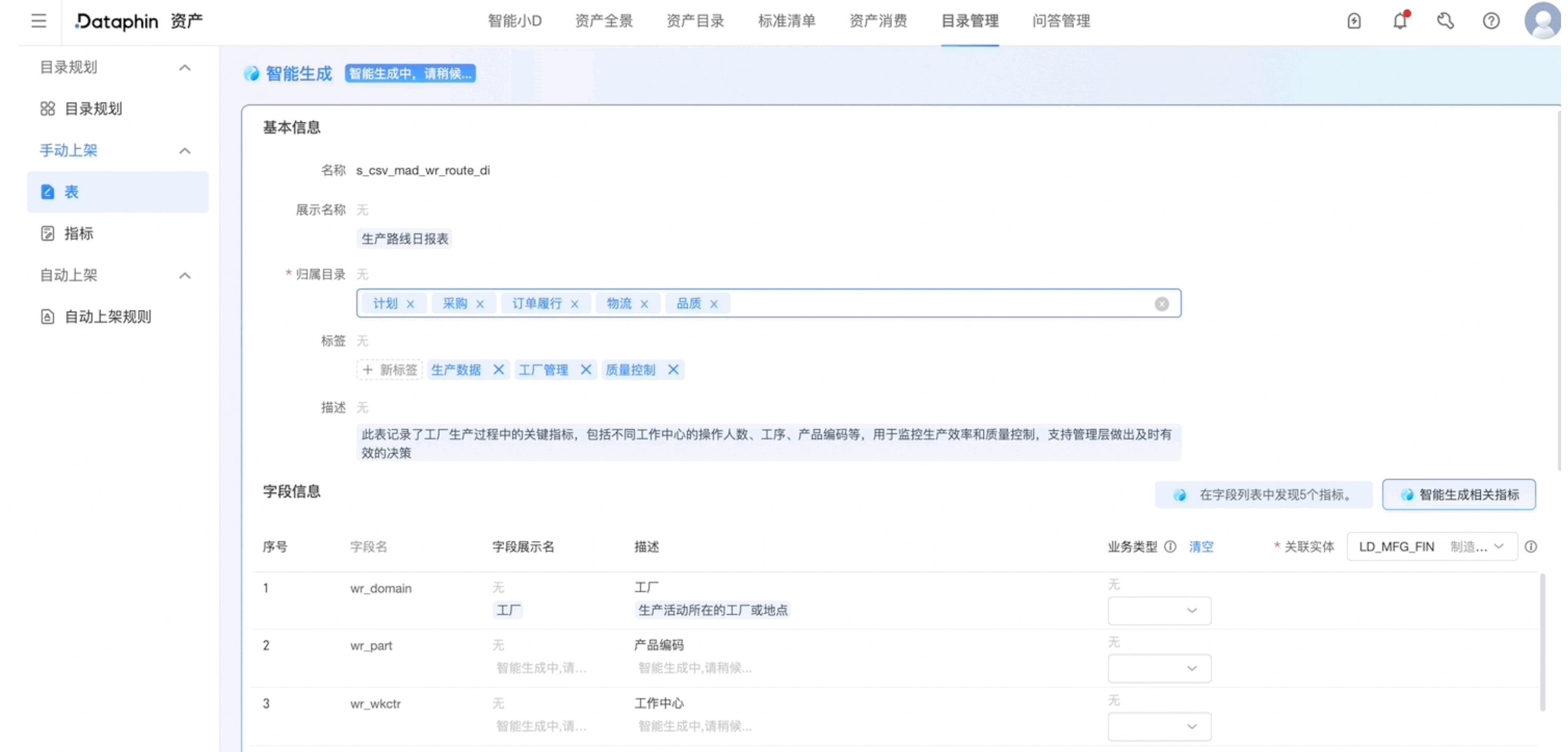Click the 新标签 add-tag field
Image resolution: width=1568 pixels, height=752 pixels.
(x=389, y=369)
